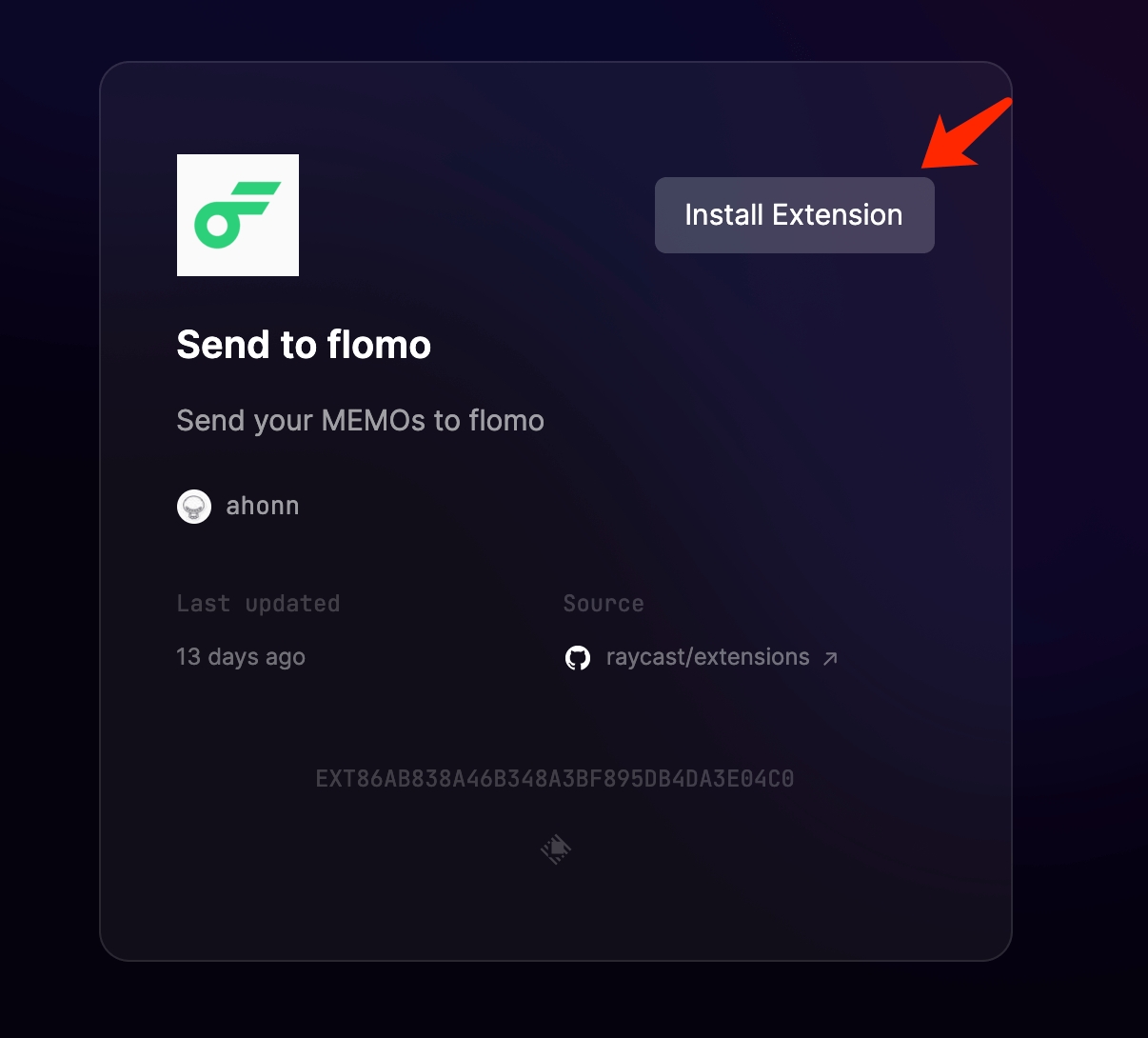Click the green flomo extension logo
The image size is (1148, 1038).
[238, 215]
